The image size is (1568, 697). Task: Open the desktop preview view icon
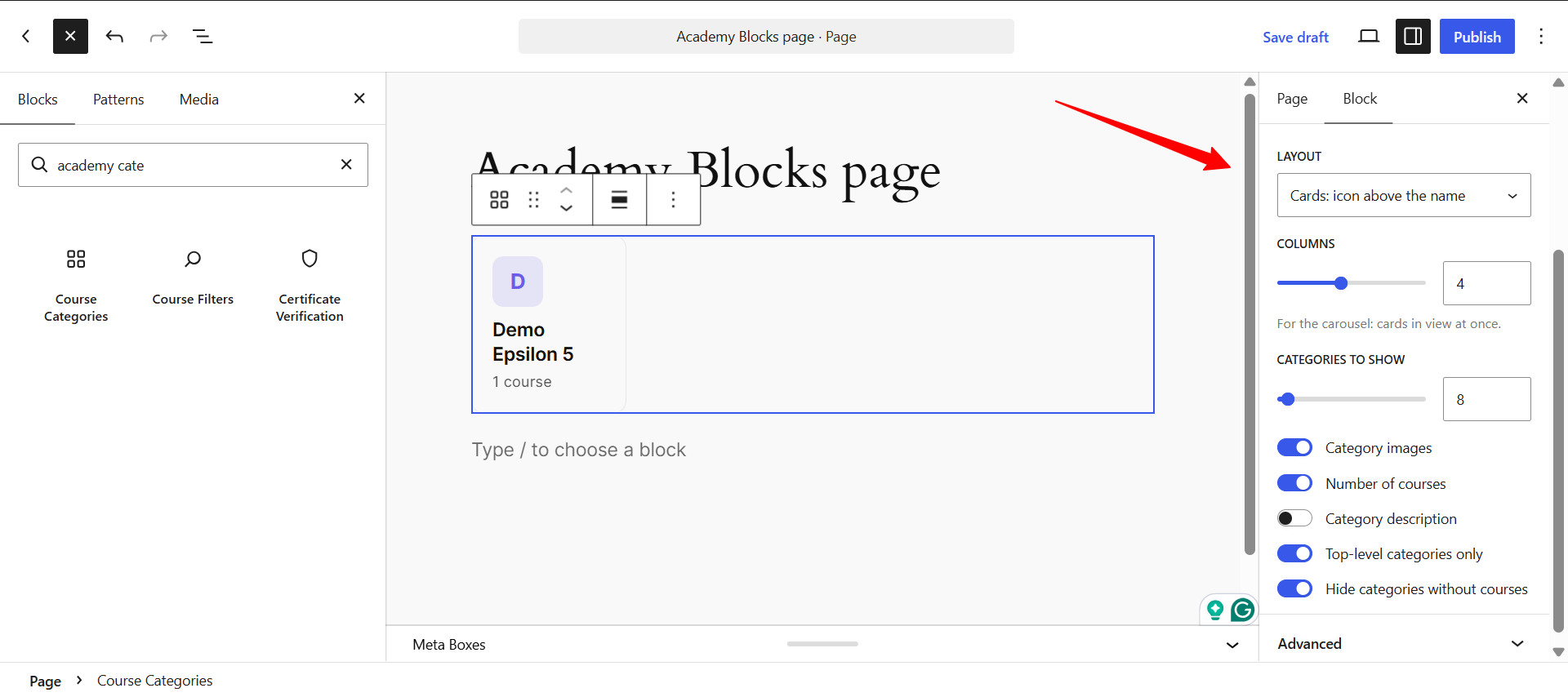pyautogui.click(x=1369, y=36)
